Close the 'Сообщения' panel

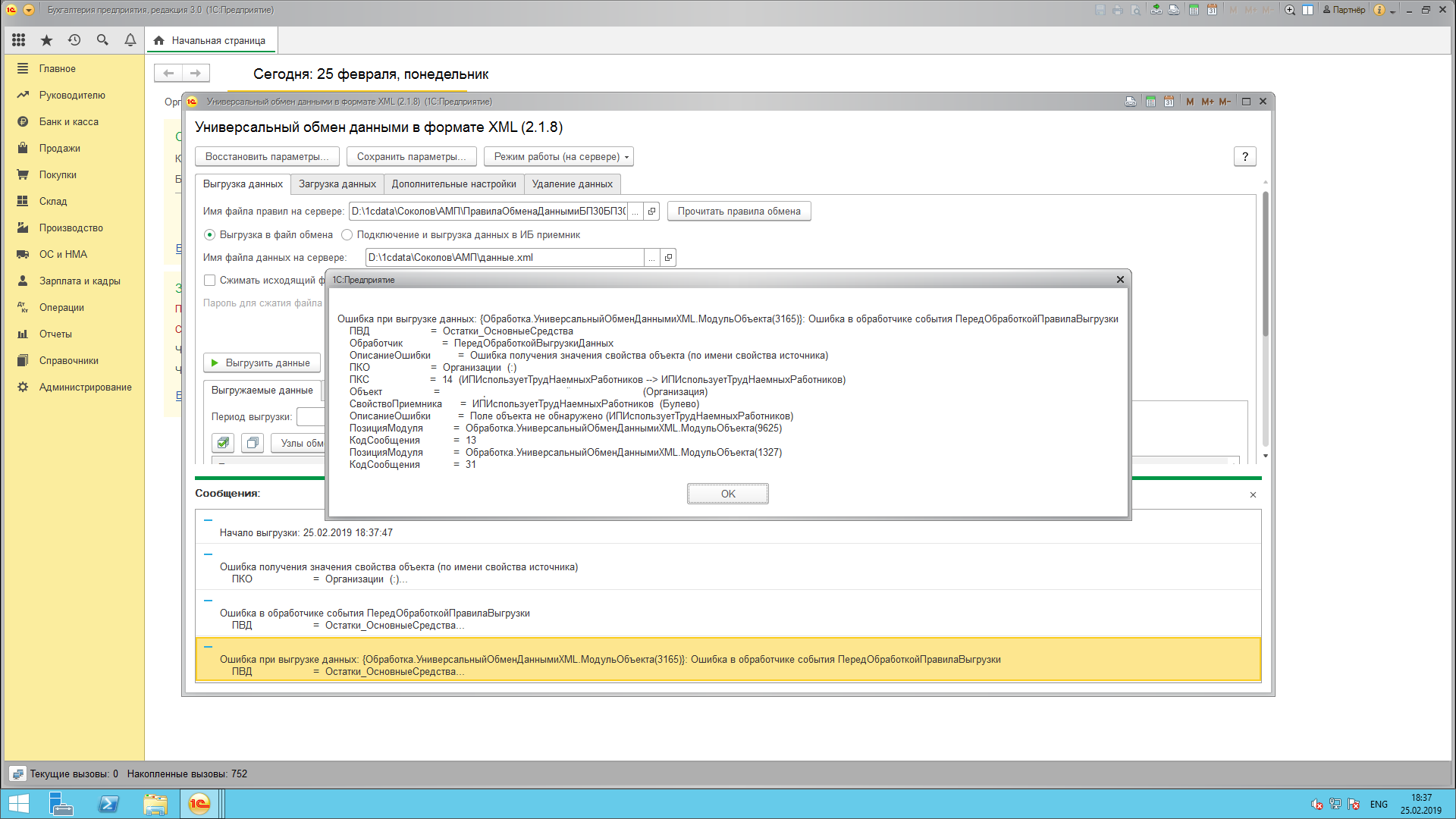pos(1253,495)
